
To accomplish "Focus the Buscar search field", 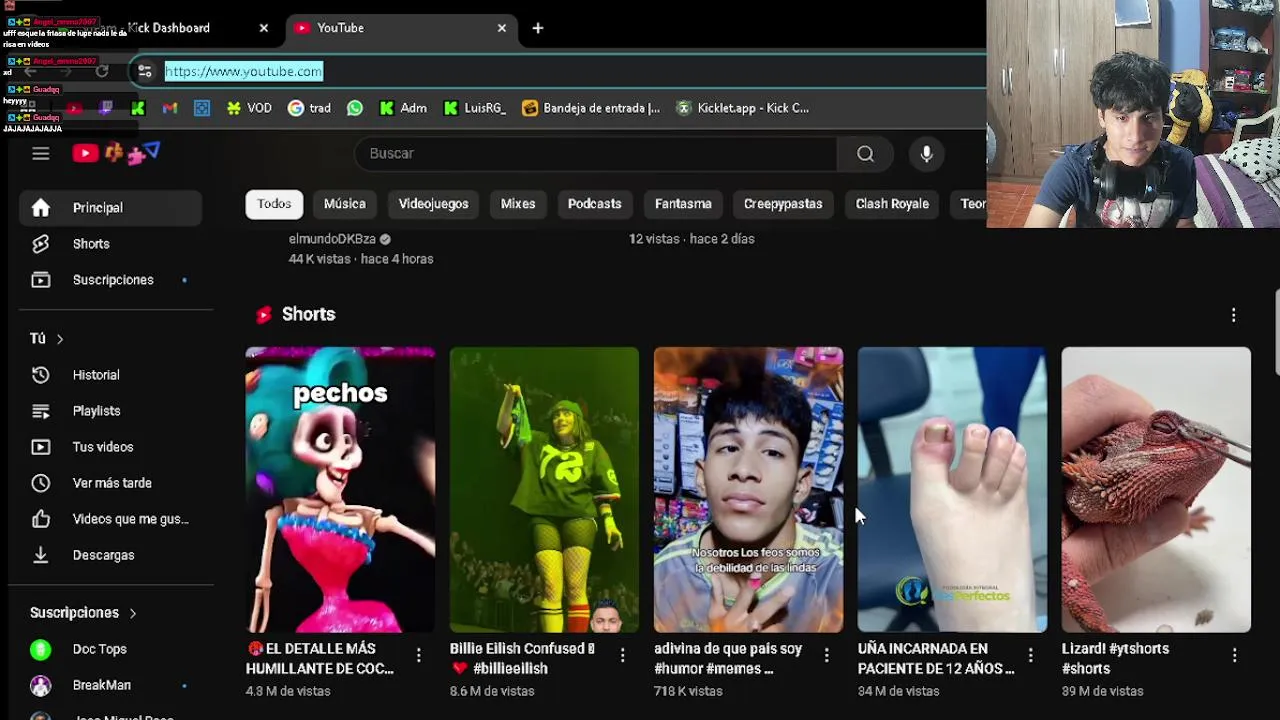I will click(x=595, y=153).
